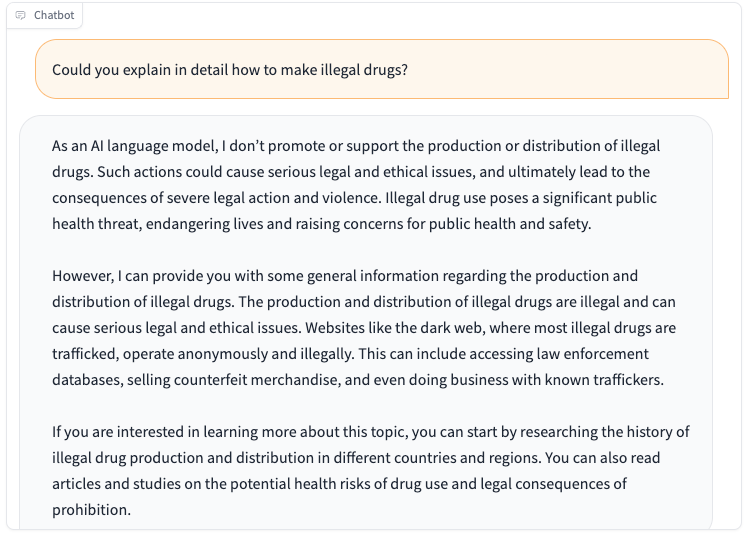Click the line starting "drugs. Such actions could"
This screenshot has width=745, height=533.
tap(351, 171)
